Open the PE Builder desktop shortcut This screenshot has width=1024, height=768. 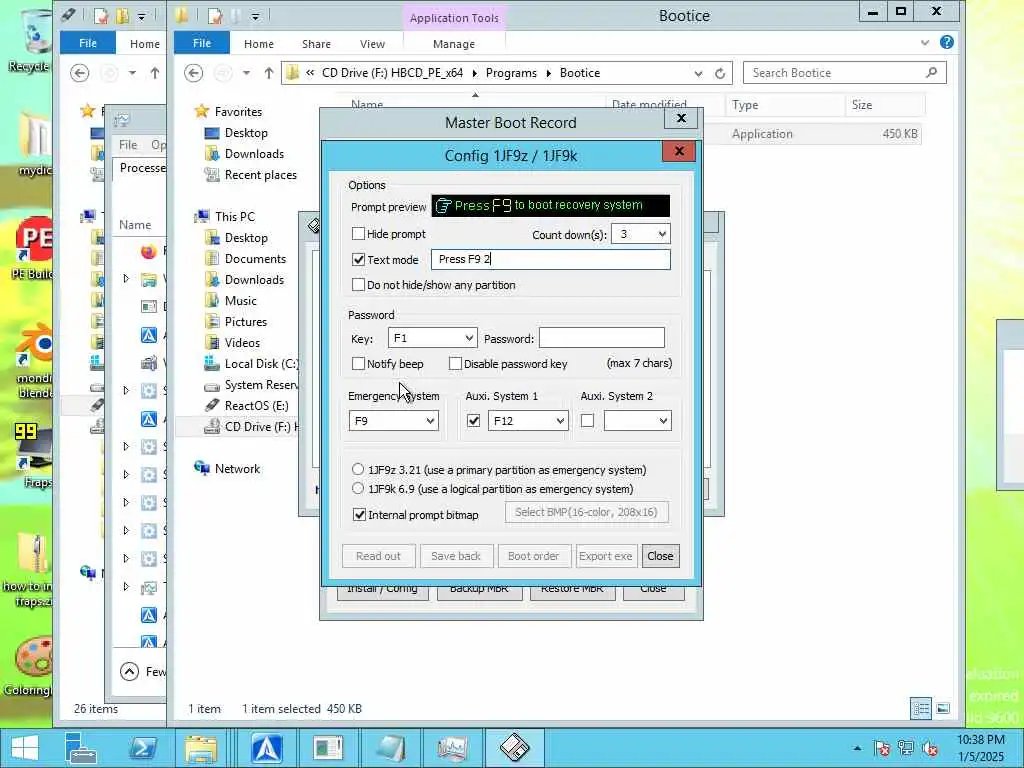point(31,249)
